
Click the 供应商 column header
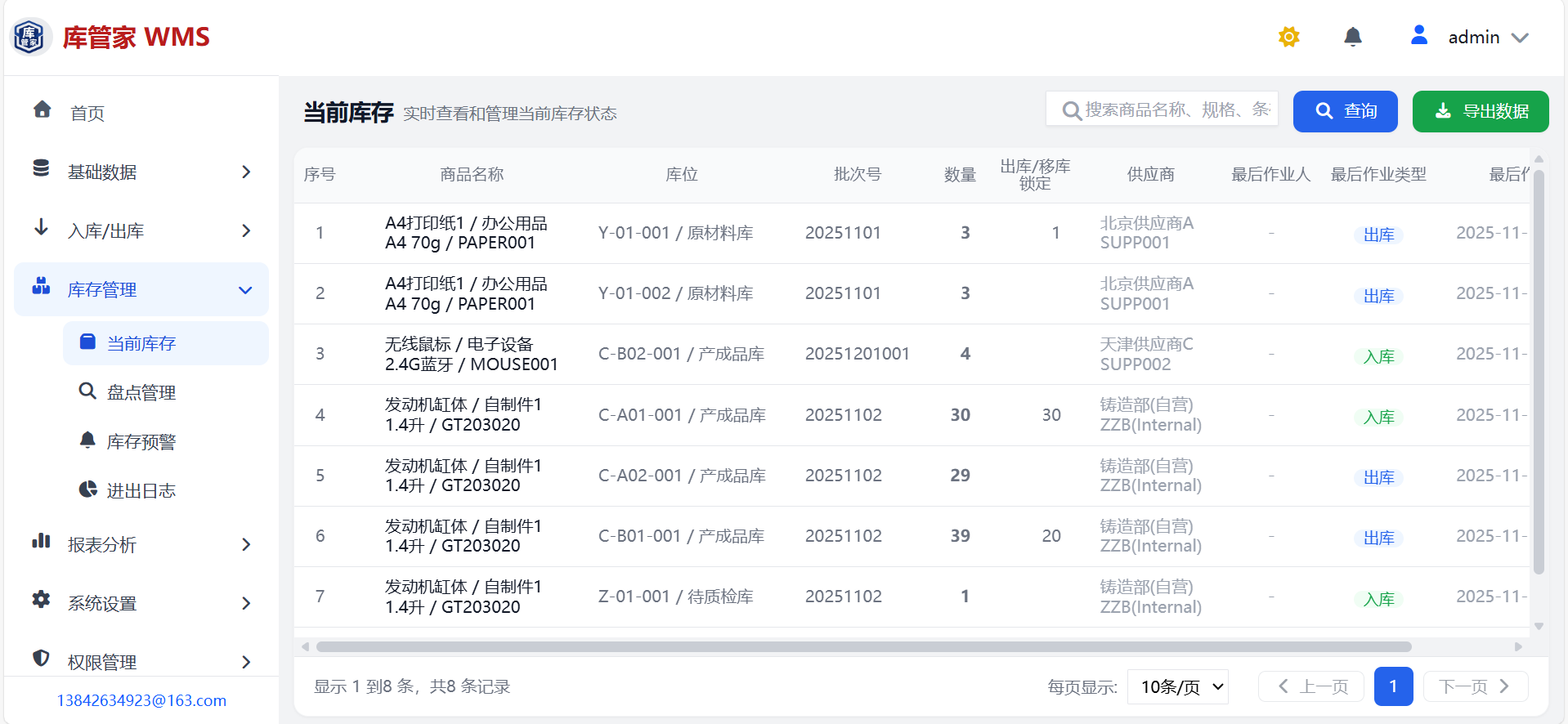(x=1150, y=174)
